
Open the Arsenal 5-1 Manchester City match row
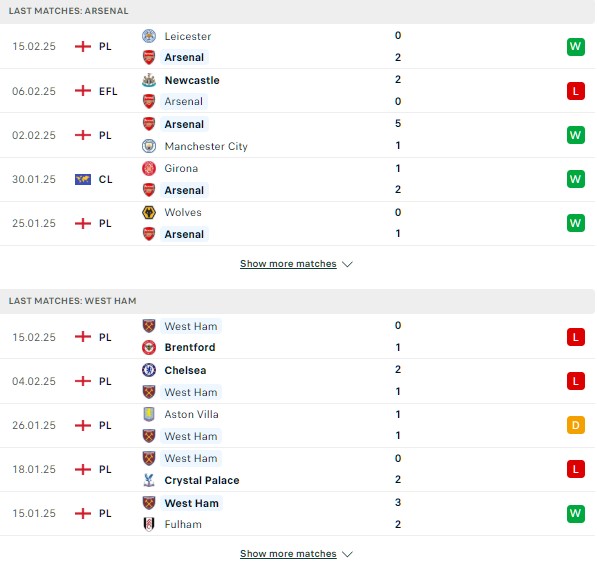click(x=297, y=135)
